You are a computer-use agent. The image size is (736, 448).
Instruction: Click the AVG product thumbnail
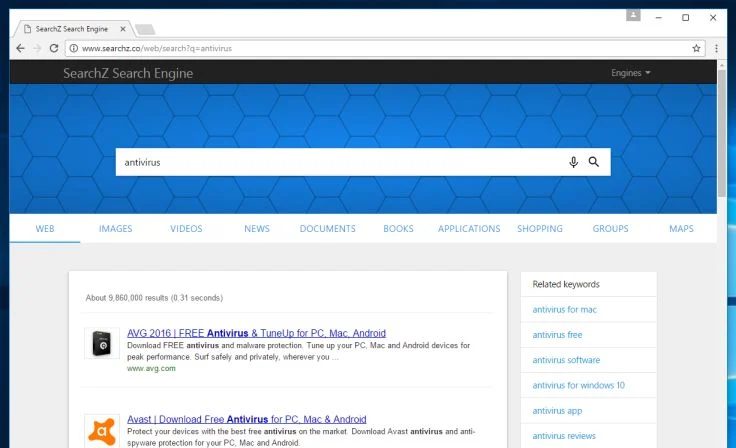pos(102,343)
